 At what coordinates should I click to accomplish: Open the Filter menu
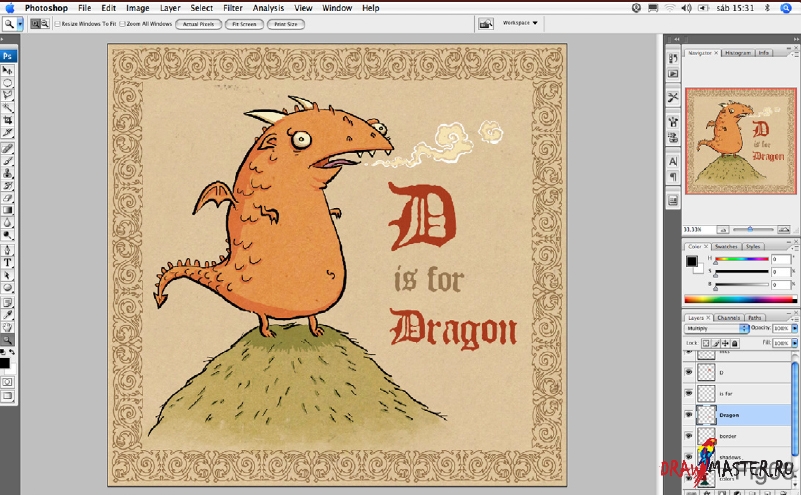pos(232,8)
